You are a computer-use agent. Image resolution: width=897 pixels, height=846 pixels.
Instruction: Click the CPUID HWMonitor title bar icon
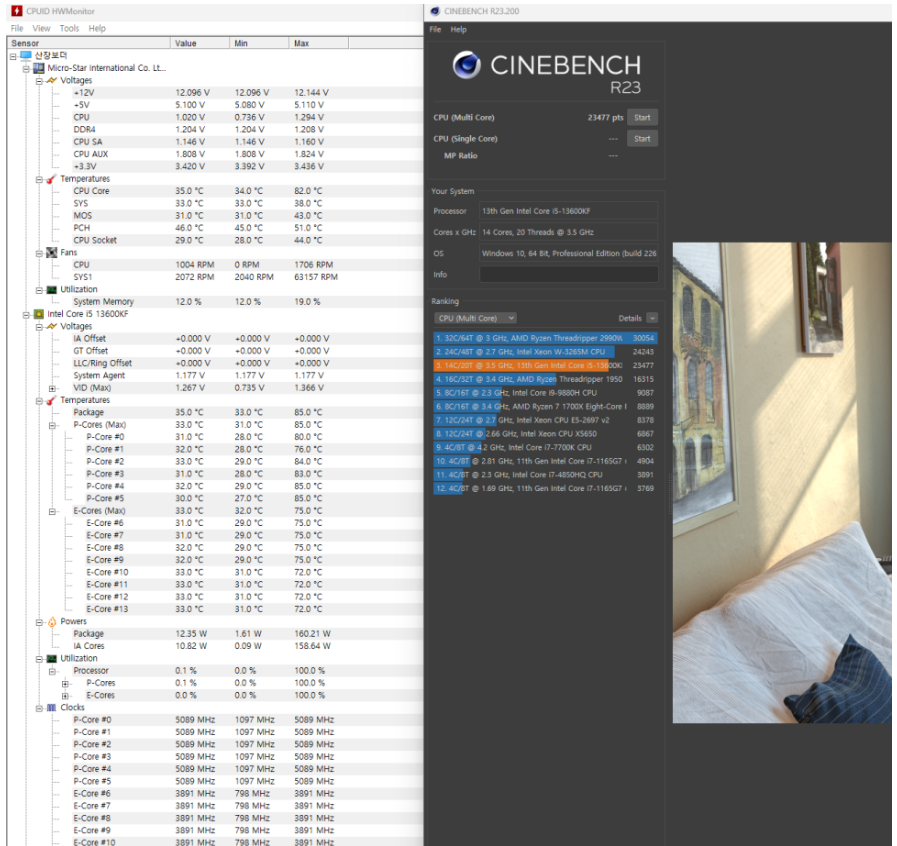pos(17,11)
